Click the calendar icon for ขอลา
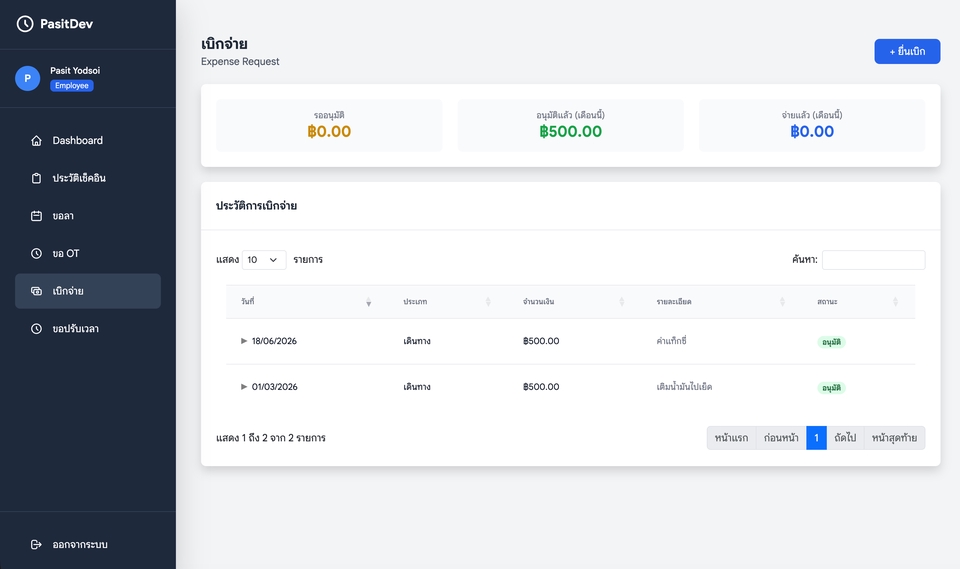960x569 pixels. (x=37, y=216)
